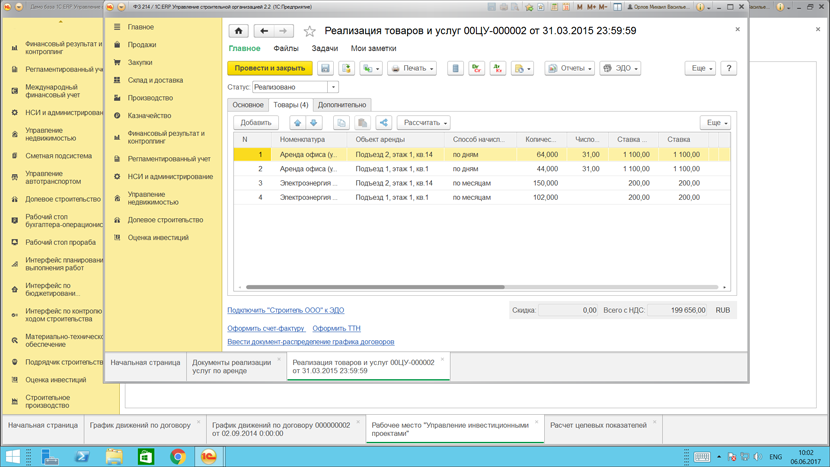Open Продажи section in yellow menu
This screenshot has width=830, height=467.
pyautogui.click(x=142, y=45)
